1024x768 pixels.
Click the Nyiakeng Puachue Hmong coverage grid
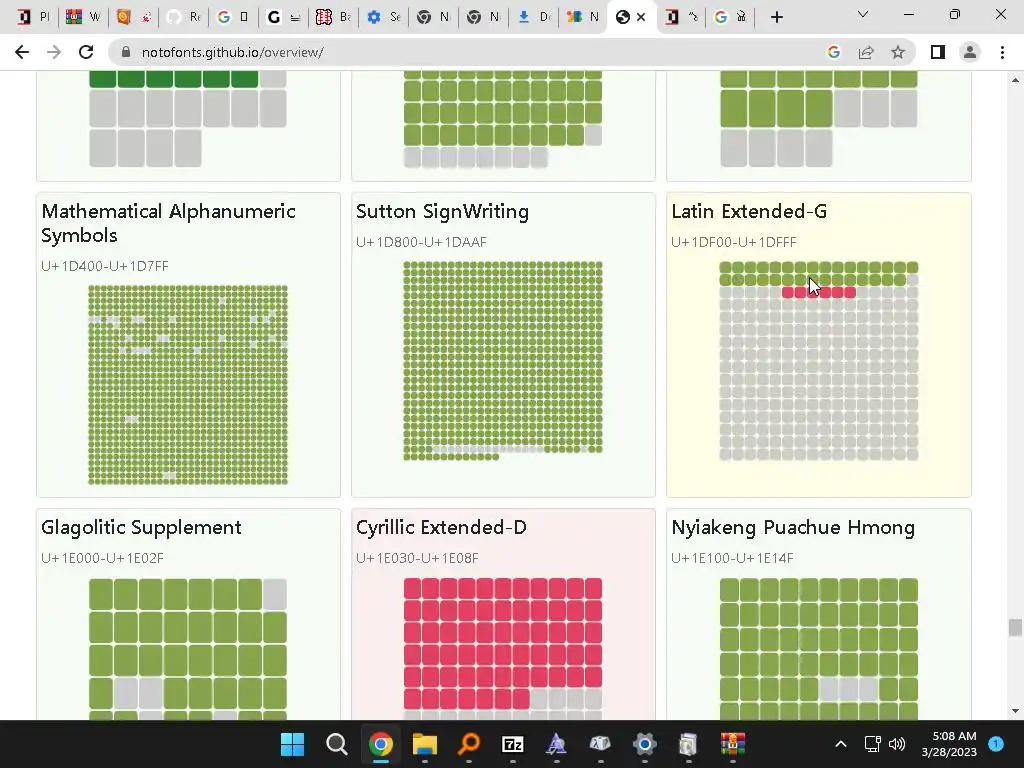[819, 649]
